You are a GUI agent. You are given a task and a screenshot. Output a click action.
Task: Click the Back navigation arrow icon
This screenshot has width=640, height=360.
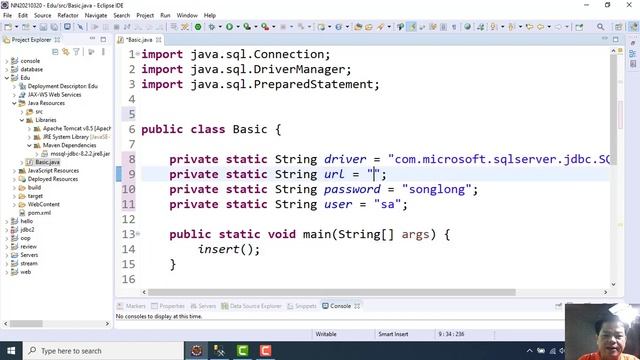coord(540,27)
